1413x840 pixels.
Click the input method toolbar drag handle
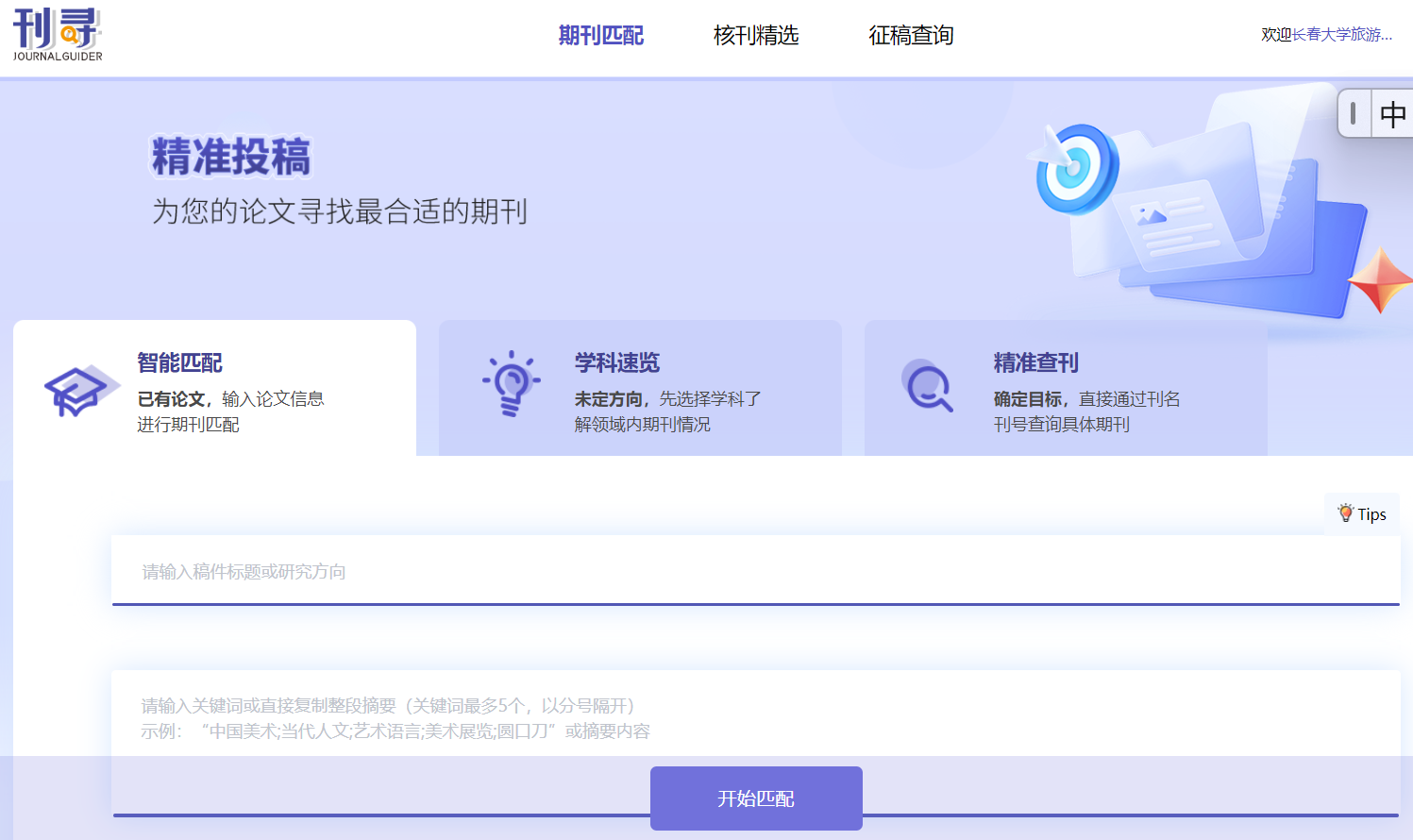(1354, 114)
